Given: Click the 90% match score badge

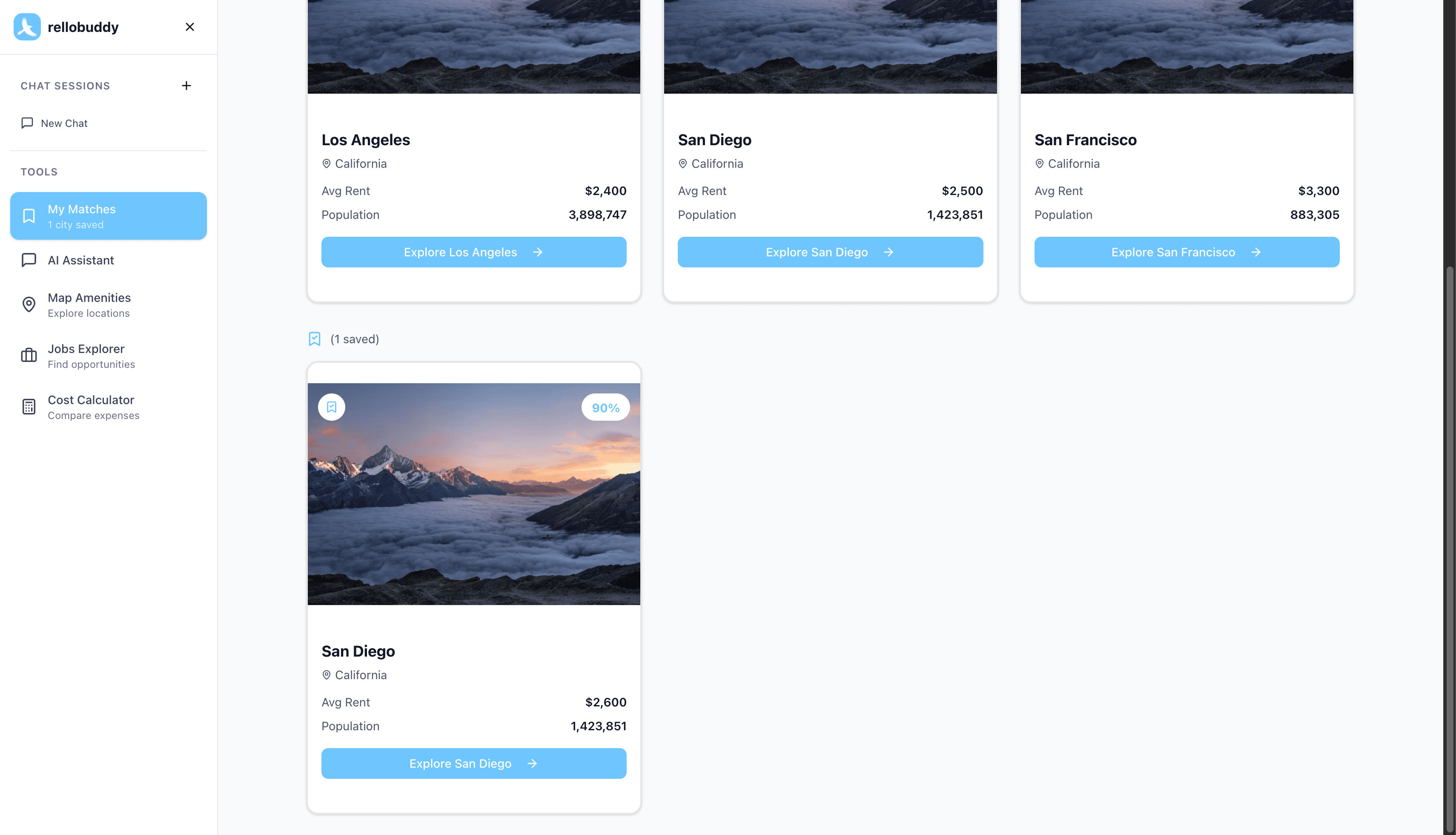Looking at the screenshot, I should tap(605, 408).
